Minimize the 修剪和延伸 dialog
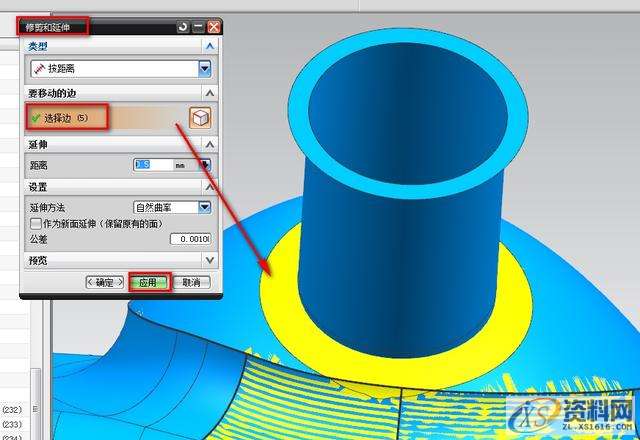Image resolution: width=640 pixels, height=440 pixels. (197, 26)
